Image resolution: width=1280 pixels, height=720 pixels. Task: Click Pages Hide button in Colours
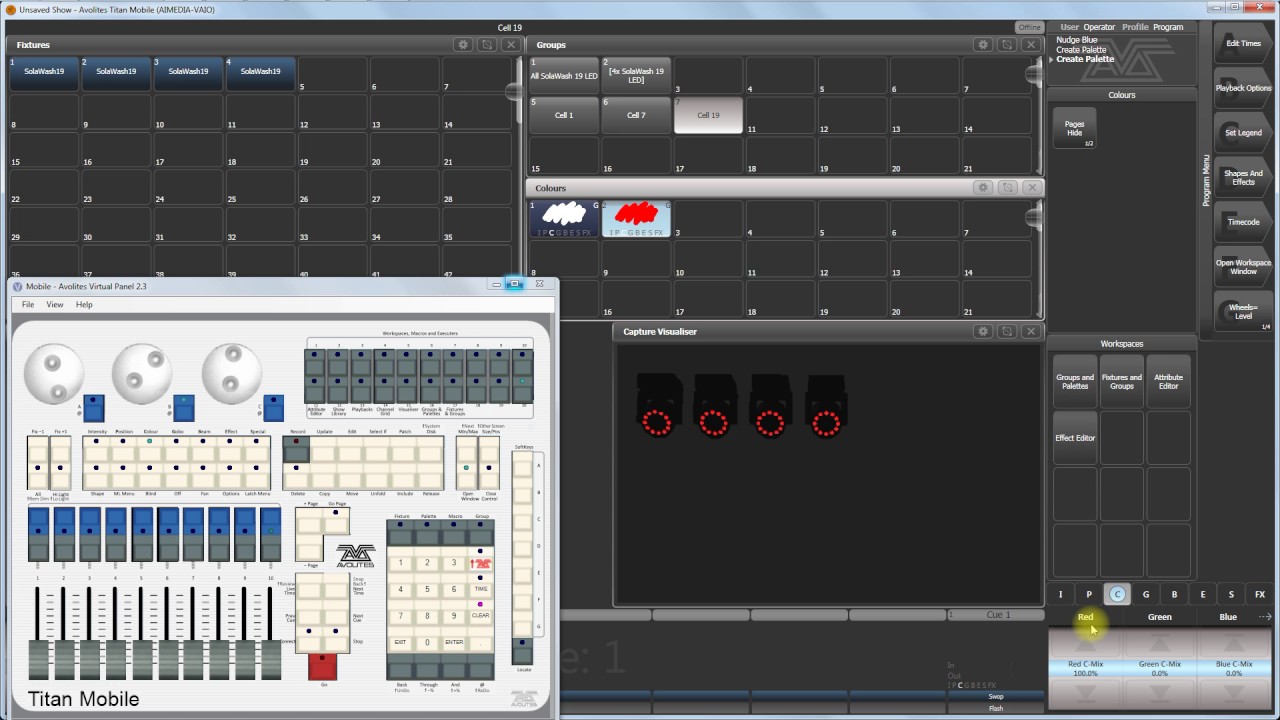(1075, 128)
